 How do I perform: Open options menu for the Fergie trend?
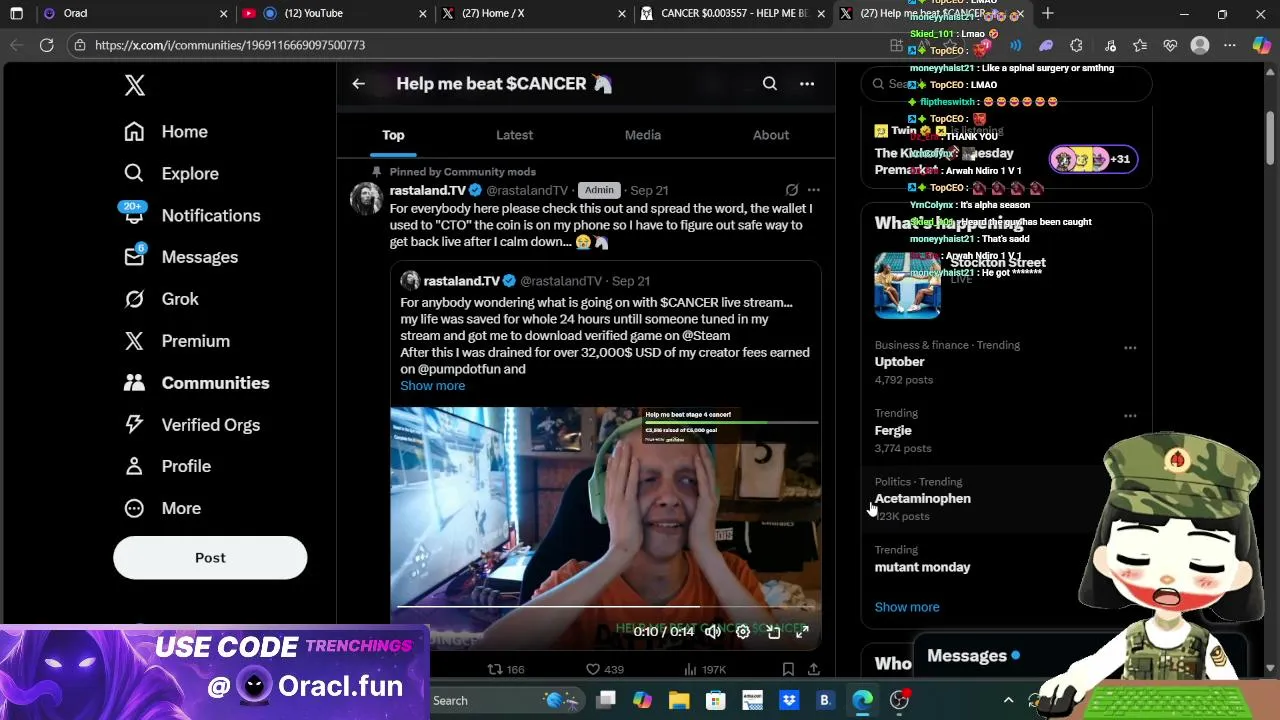click(x=1130, y=416)
